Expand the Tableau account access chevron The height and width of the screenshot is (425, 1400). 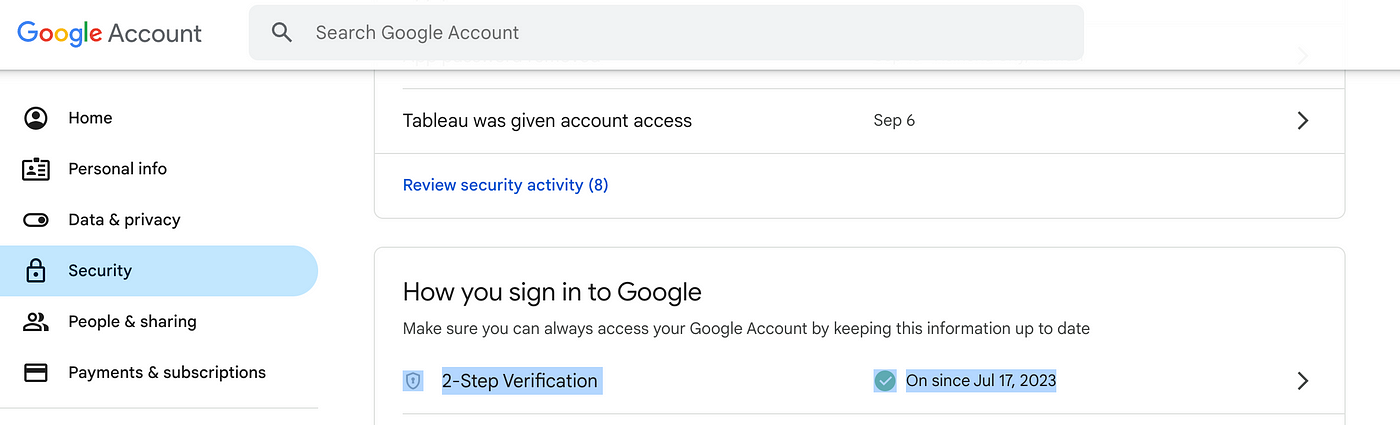coord(1302,121)
